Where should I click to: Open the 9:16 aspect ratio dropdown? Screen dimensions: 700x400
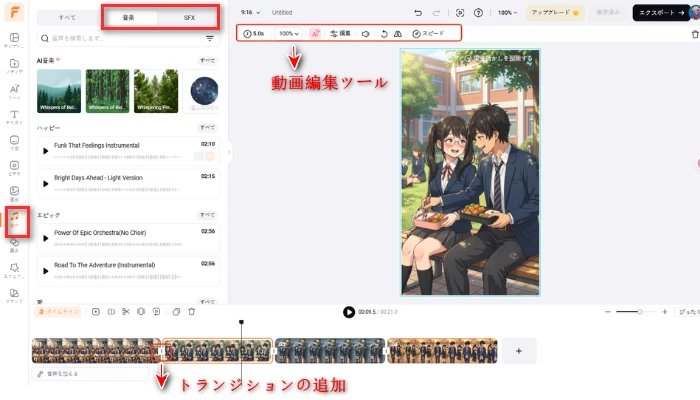[x=250, y=12]
